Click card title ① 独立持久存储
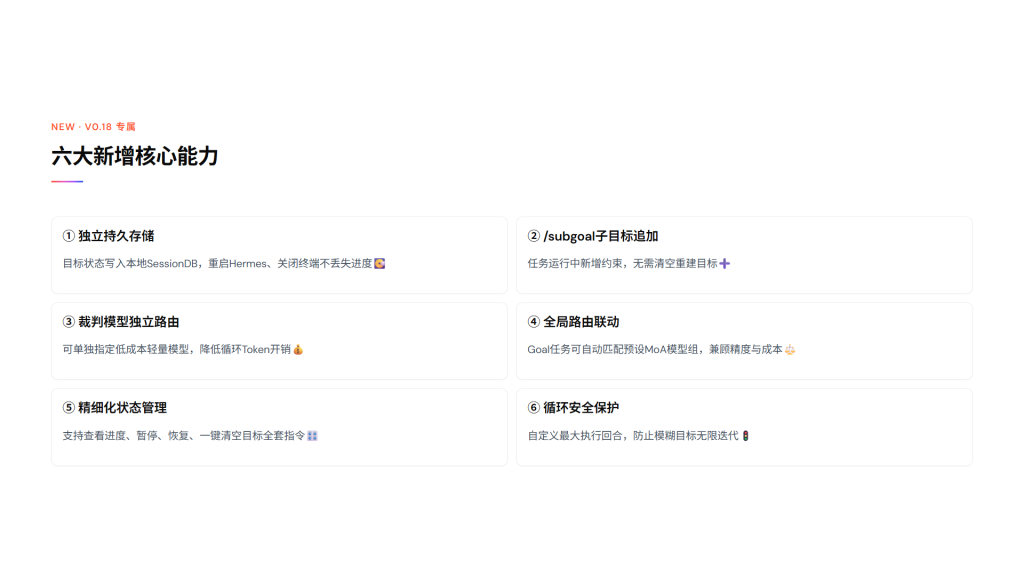 (108, 236)
